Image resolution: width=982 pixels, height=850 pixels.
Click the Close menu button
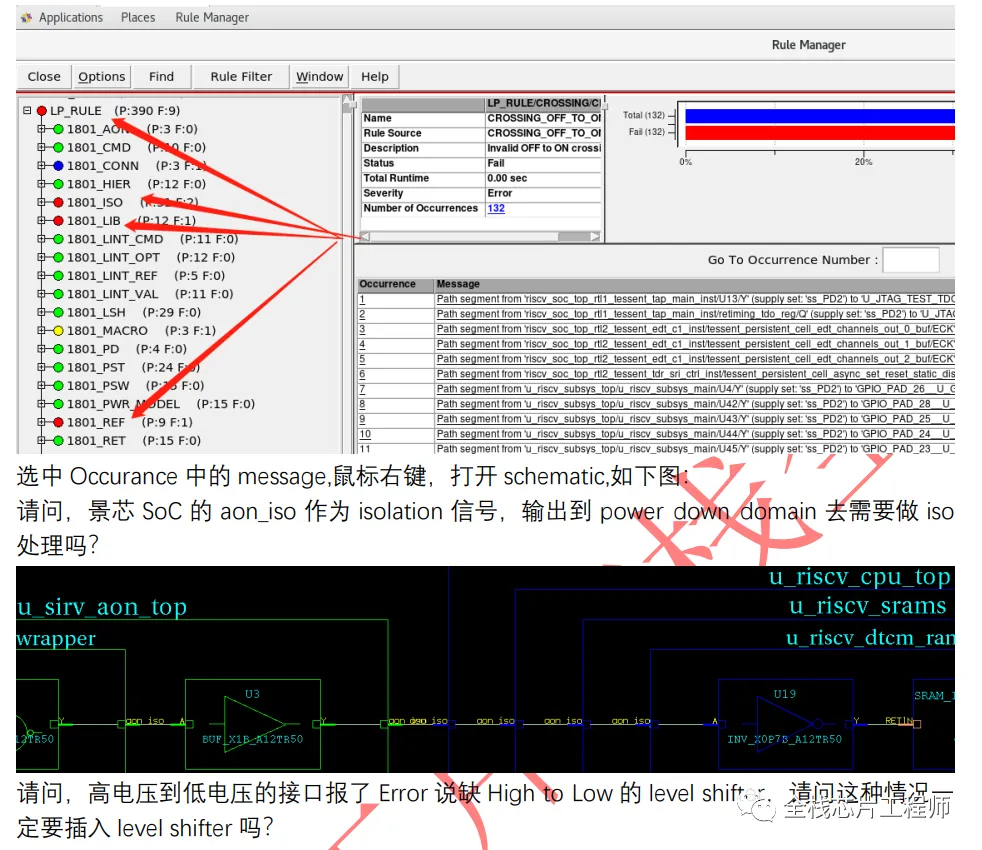[44, 76]
